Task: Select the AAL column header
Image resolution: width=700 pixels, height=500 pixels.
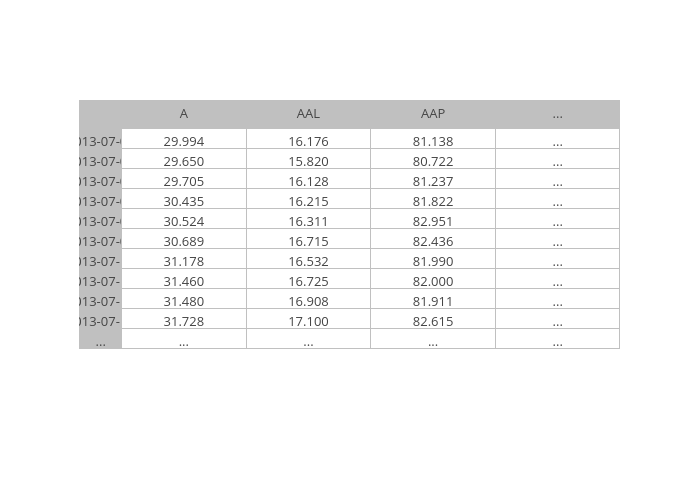Action: coord(308,114)
